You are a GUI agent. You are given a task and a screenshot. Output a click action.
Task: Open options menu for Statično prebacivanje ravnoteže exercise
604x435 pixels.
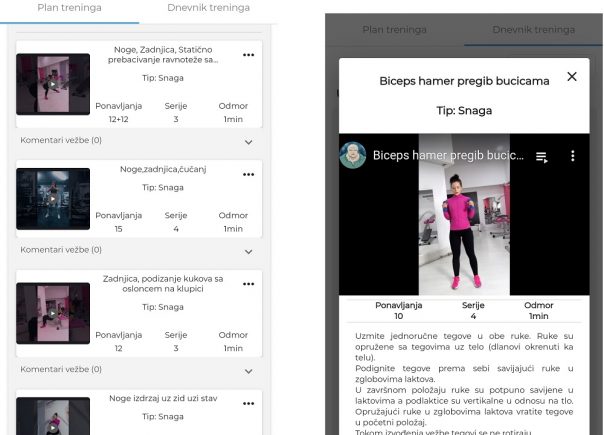click(x=248, y=54)
